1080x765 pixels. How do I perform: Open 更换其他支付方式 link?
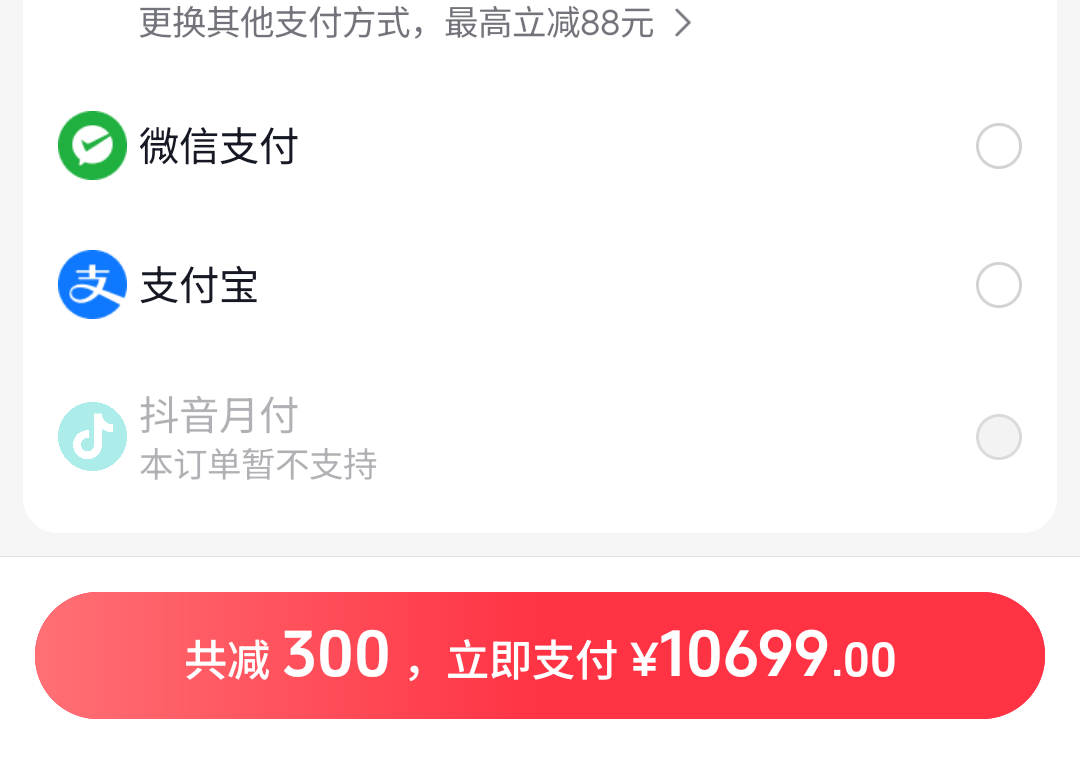tap(276, 23)
